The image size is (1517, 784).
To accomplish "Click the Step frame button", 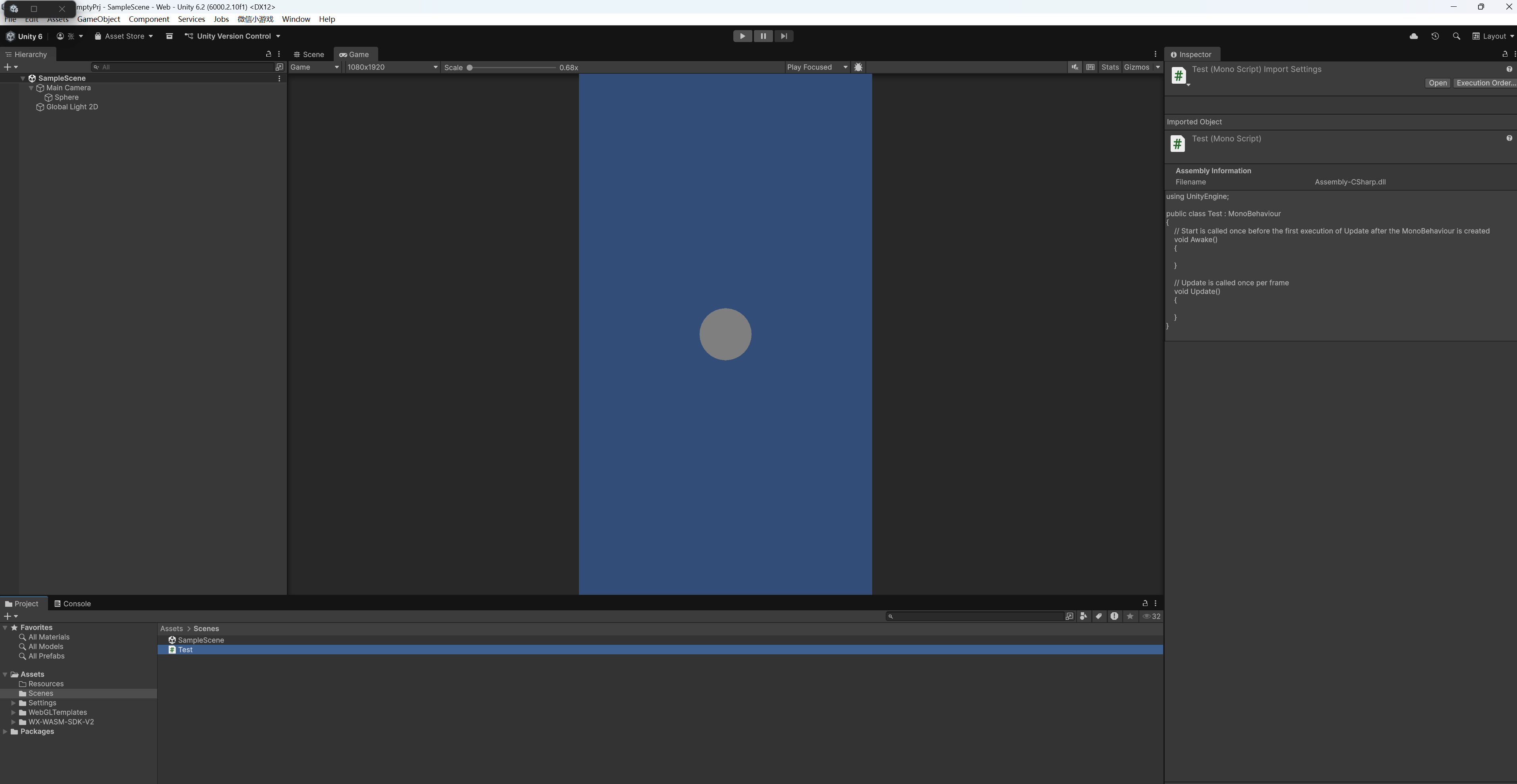I will (x=783, y=36).
